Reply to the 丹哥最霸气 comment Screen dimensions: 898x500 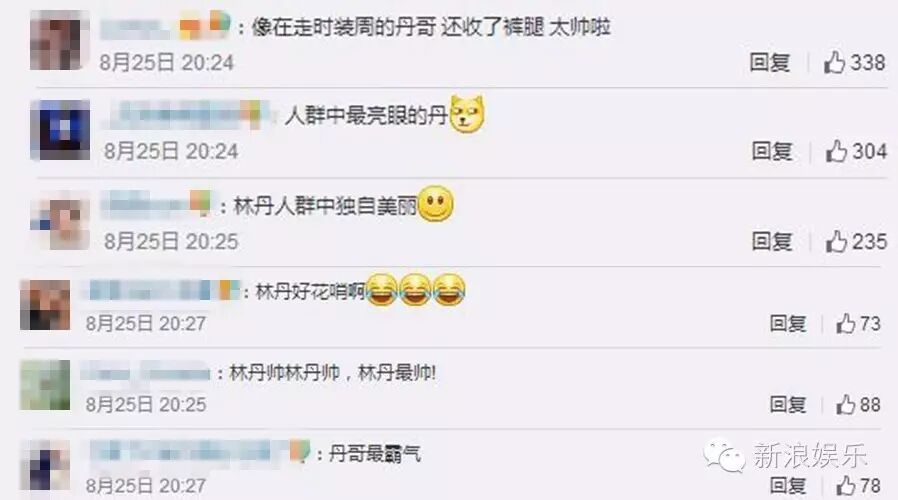coord(788,486)
